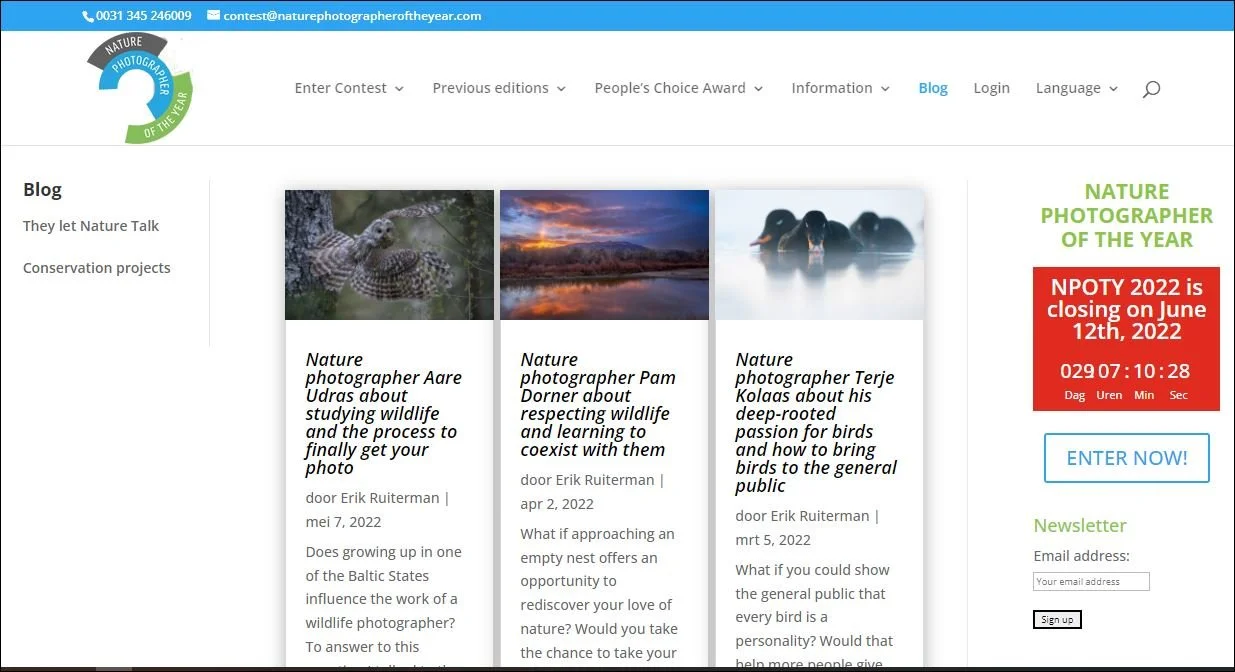Screen dimensions: 1235x672
Task: Click the contest@naturephotographeroftheyear.com email link
Action: pos(352,16)
